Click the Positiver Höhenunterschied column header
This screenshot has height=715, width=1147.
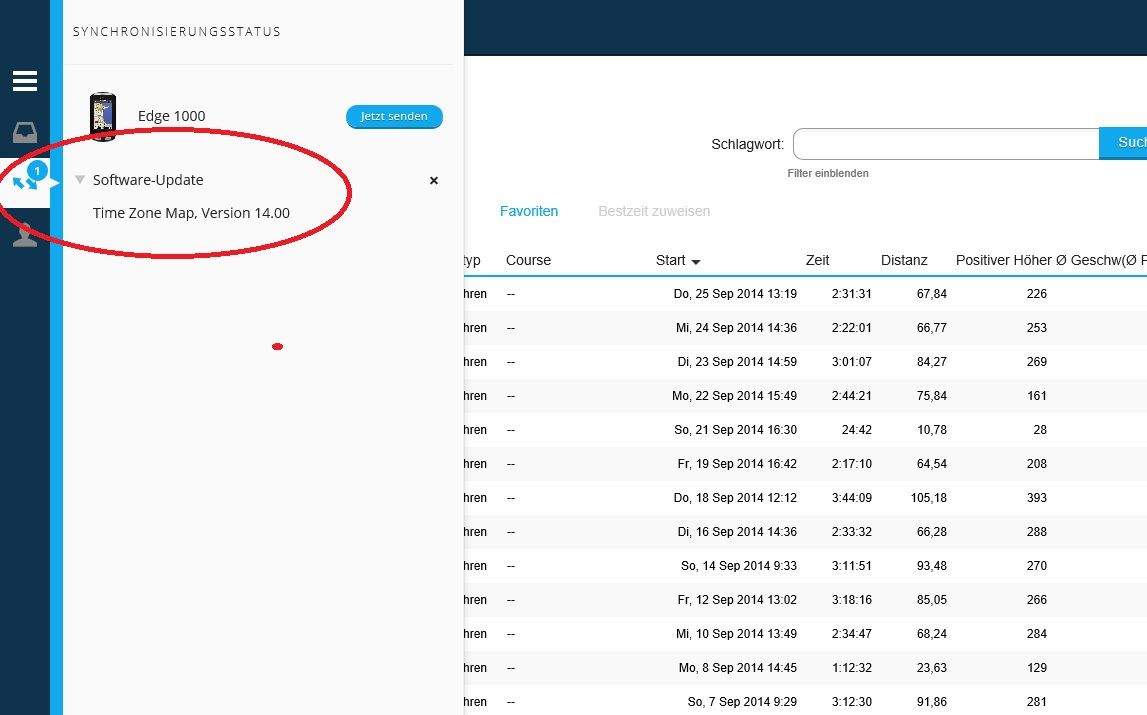coord(1002,260)
